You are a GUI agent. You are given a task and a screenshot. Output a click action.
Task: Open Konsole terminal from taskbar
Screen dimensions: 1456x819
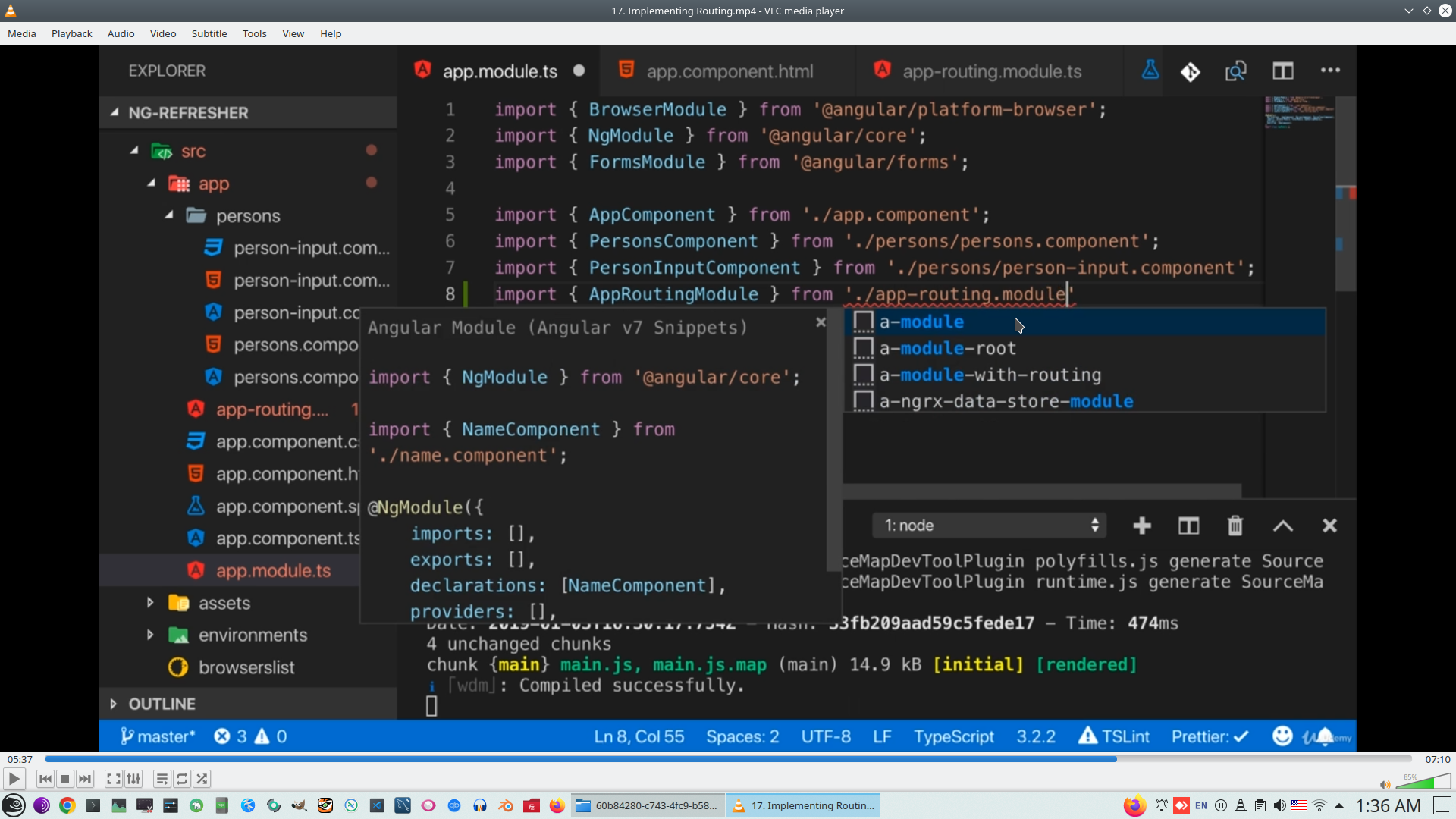click(x=93, y=805)
